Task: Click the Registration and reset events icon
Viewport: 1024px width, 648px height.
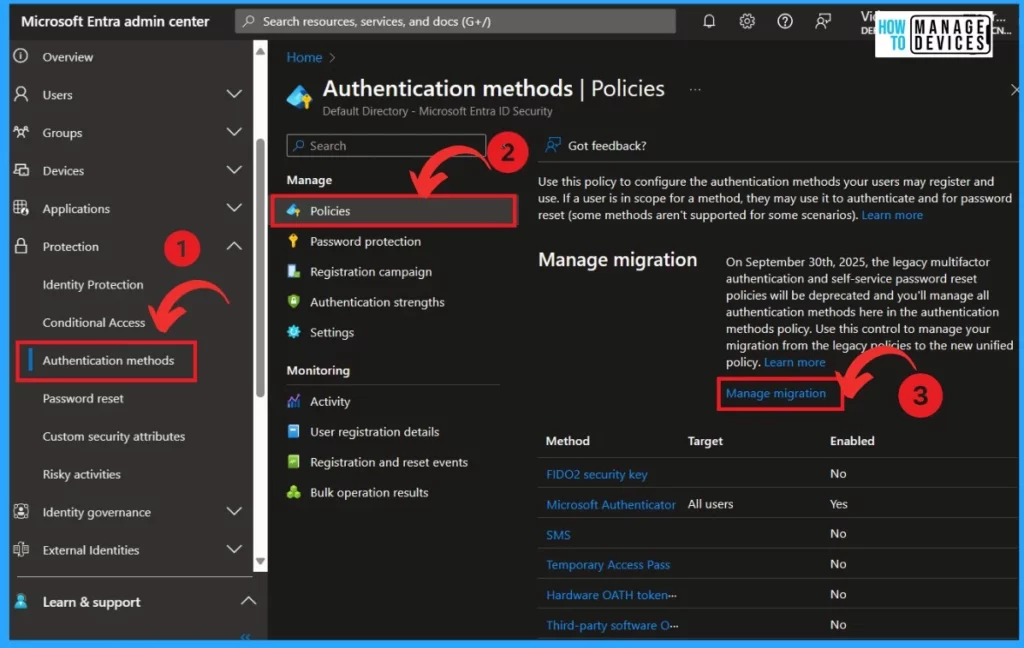Action: pos(294,462)
